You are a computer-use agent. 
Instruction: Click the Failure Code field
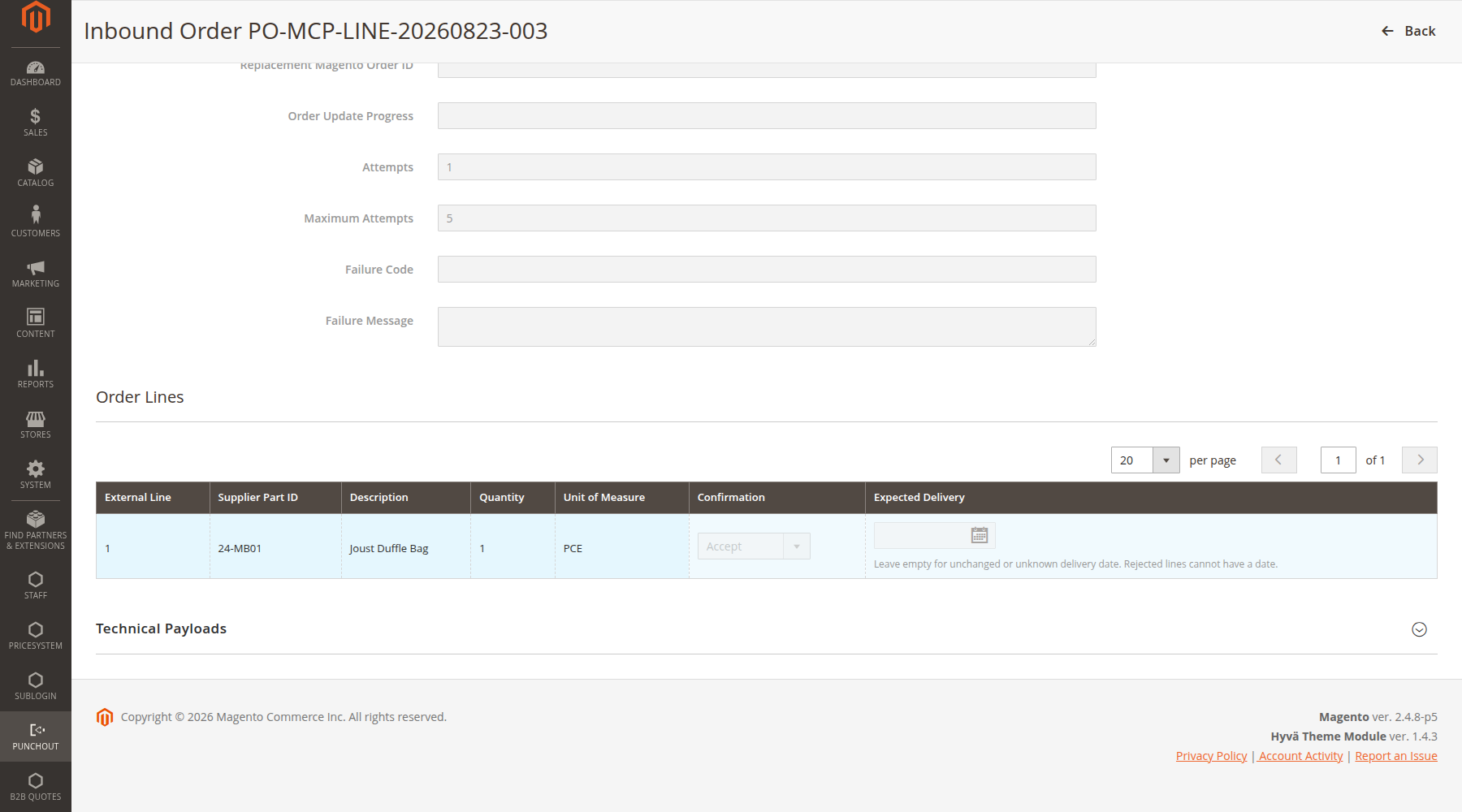coord(767,270)
